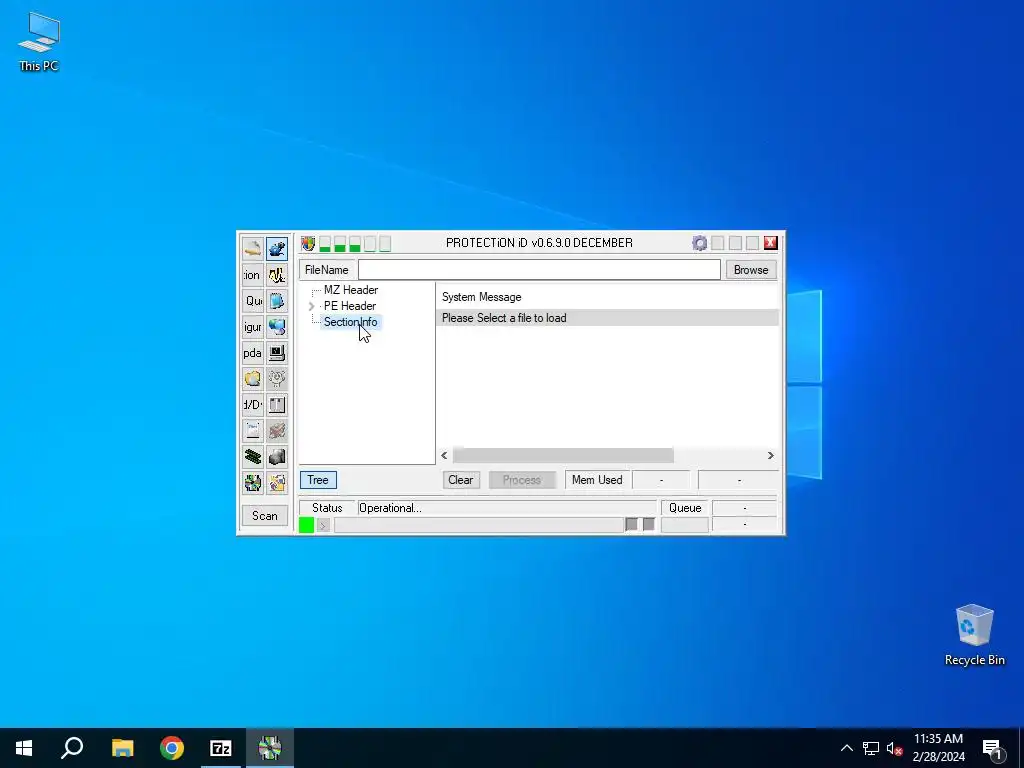This screenshot has height=768, width=1024.
Task: Click the hand icon in sidebar's top-left
Action: 253,249
